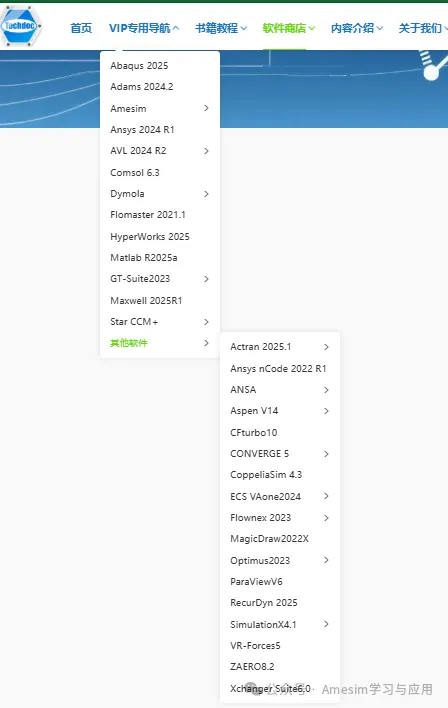The height and width of the screenshot is (708, 448).
Task: Expand the Dymola submenu chevron
Action: [206, 194]
